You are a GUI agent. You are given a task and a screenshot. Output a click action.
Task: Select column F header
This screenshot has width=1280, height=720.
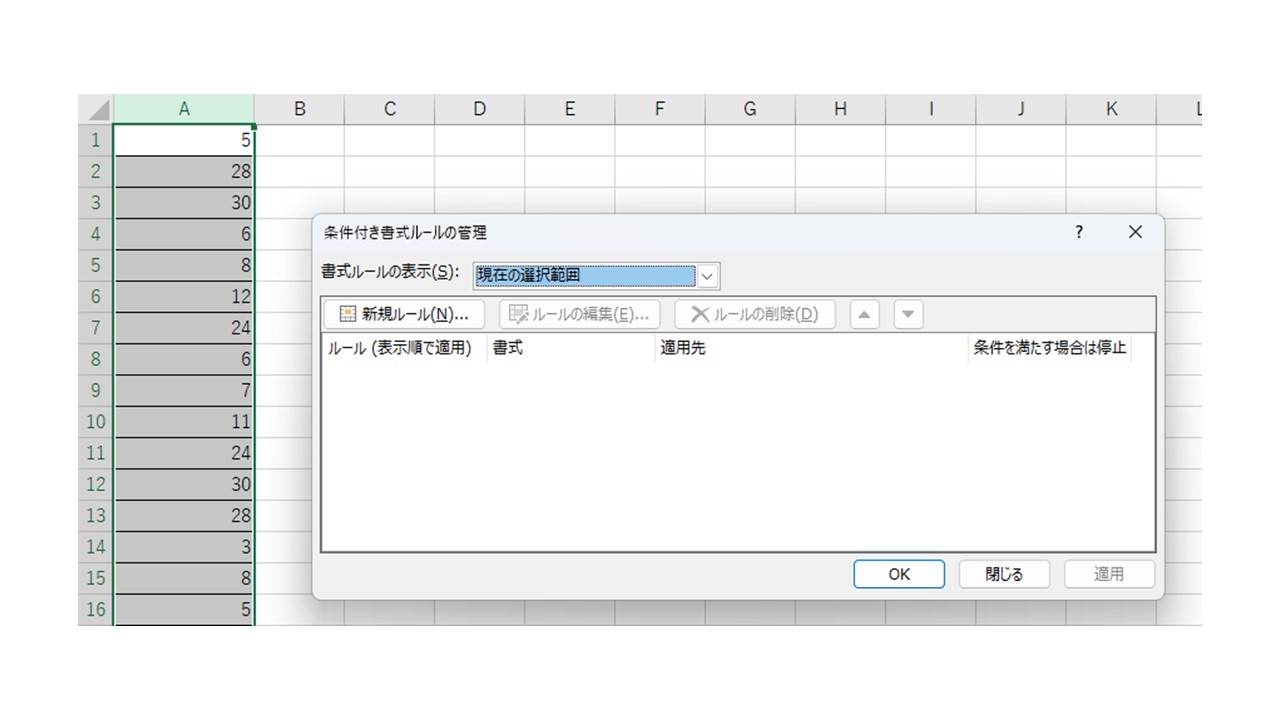pyautogui.click(x=660, y=109)
